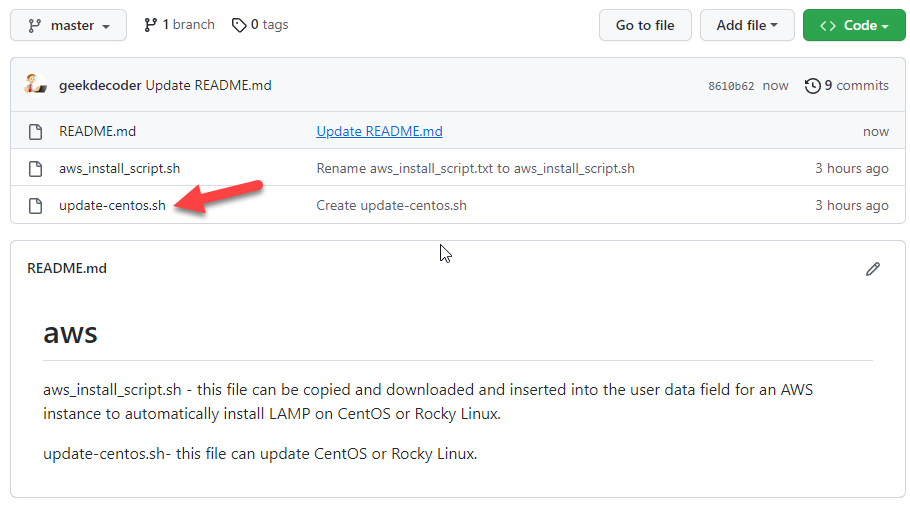Click the file icon beside README.md
This screenshot has height=505, width=910.
(x=35, y=132)
